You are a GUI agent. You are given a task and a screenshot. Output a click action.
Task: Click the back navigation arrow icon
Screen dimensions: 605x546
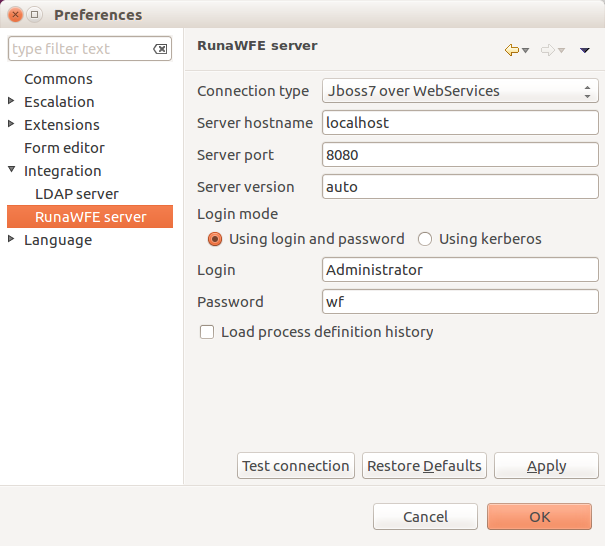(513, 50)
